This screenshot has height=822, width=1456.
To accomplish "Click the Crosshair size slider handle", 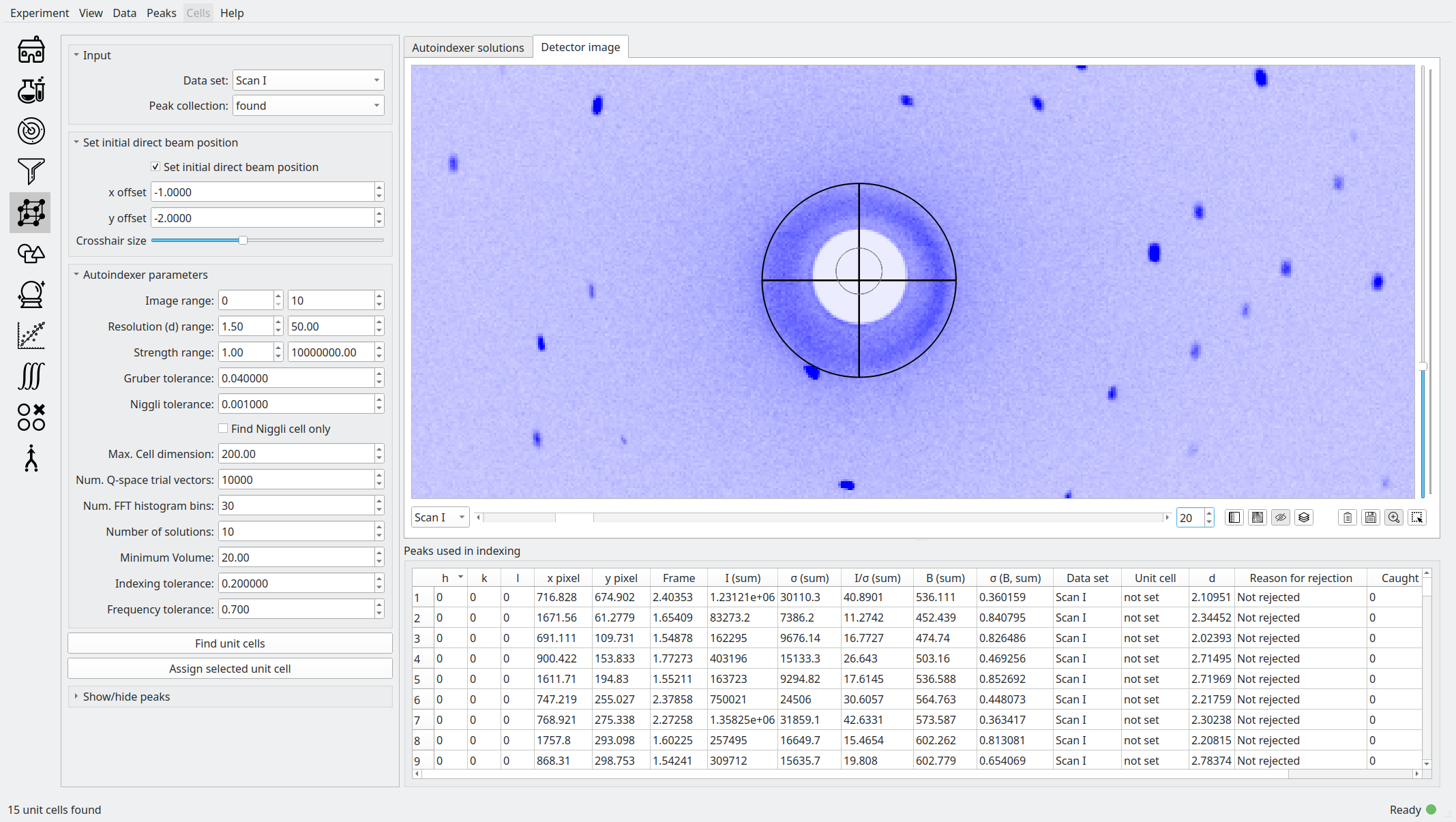I will click(243, 241).
